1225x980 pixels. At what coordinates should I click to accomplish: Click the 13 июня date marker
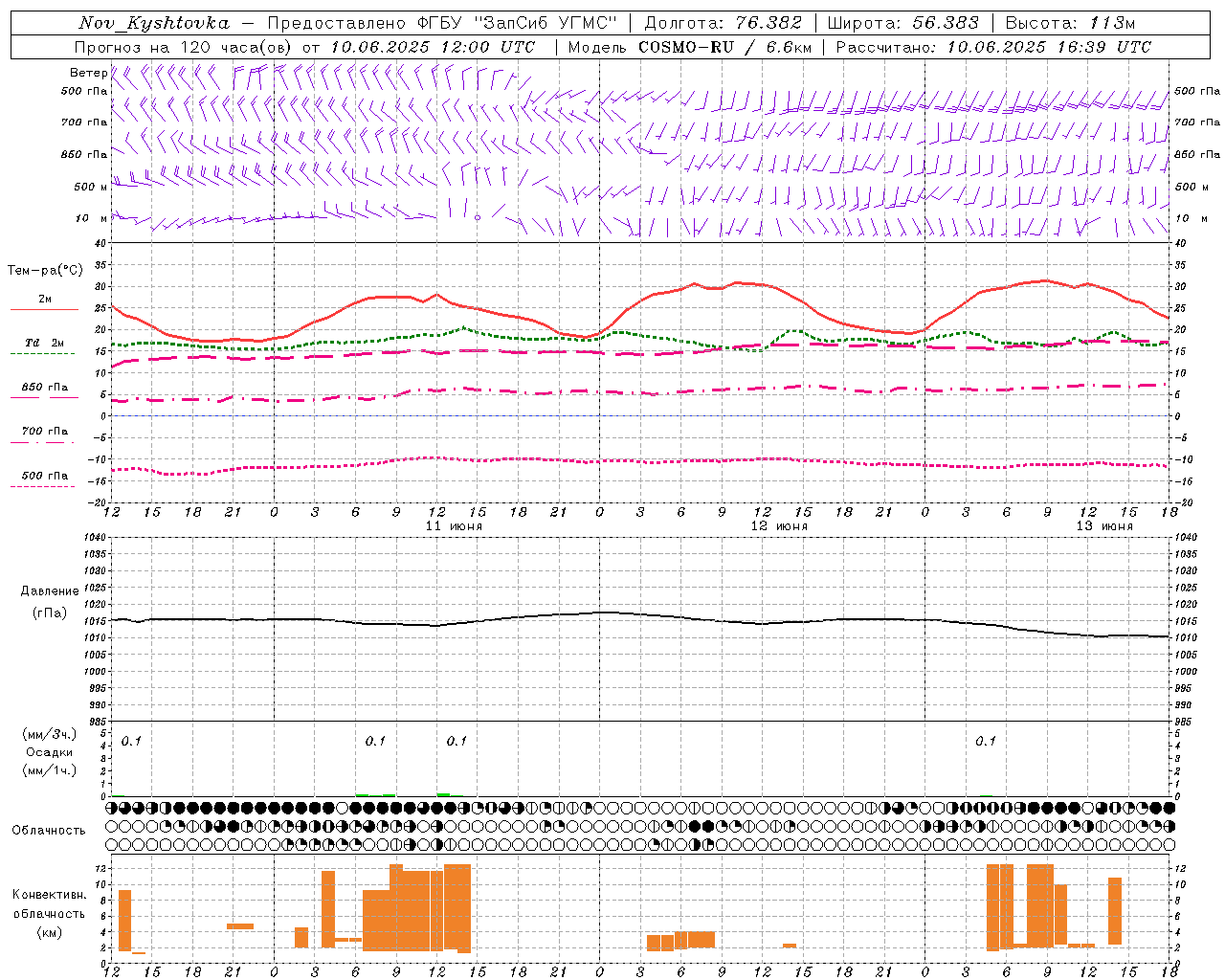[1104, 526]
